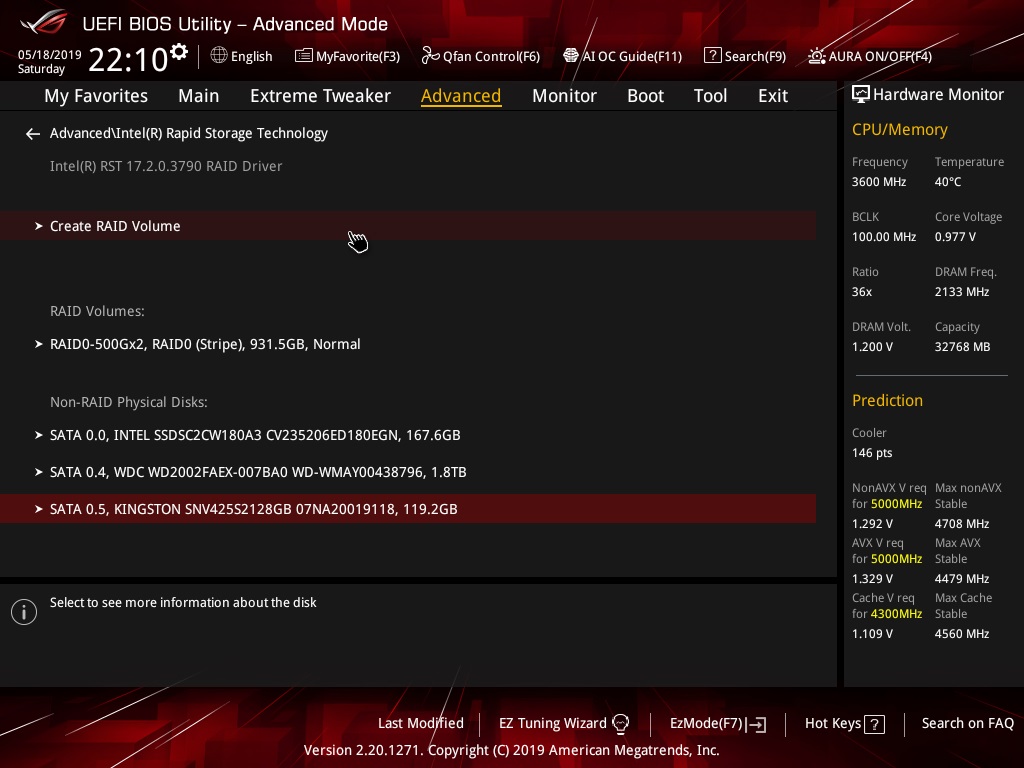
Task: Select SATA 0.5 KINGSTON SNV425S2128GB disk text
Action: pos(253,509)
